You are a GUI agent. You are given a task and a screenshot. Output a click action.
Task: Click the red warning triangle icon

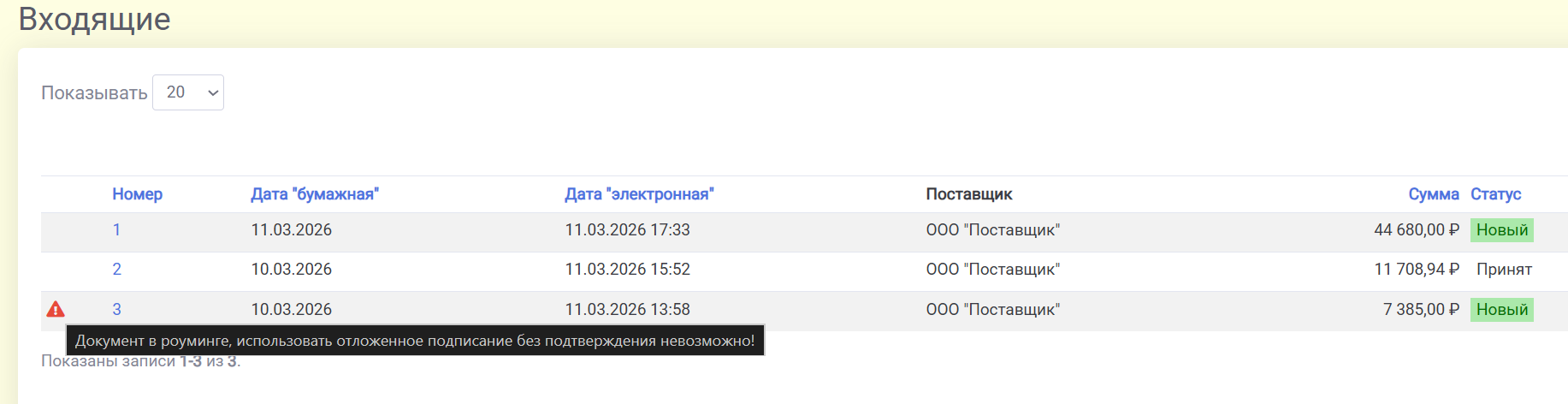pos(56,309)
